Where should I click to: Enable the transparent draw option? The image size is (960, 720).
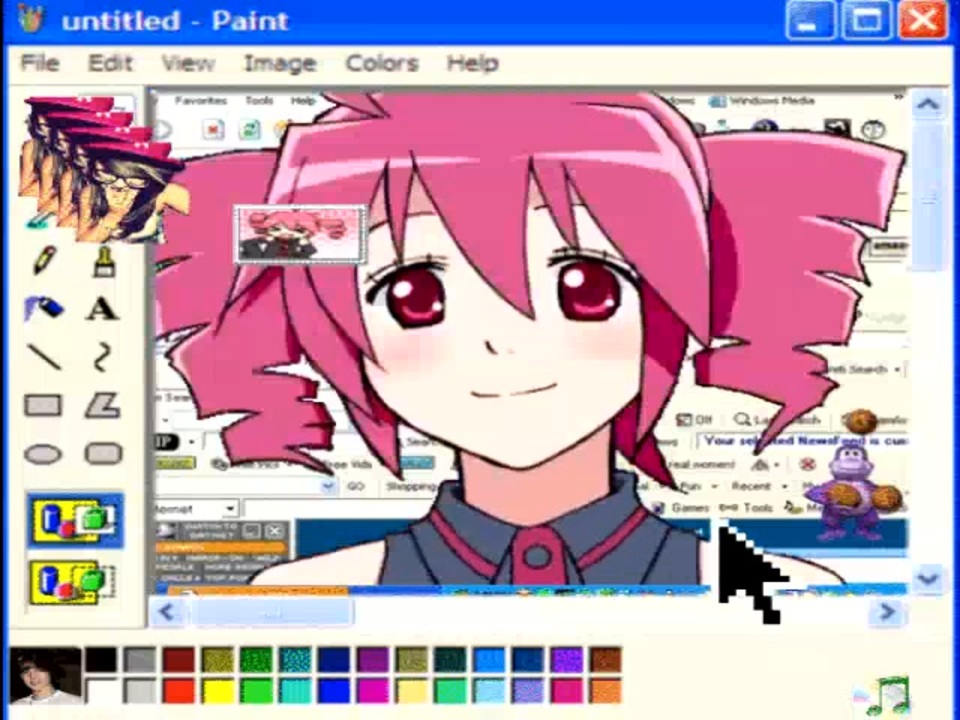pyautogui.click(x=72, y=582)
